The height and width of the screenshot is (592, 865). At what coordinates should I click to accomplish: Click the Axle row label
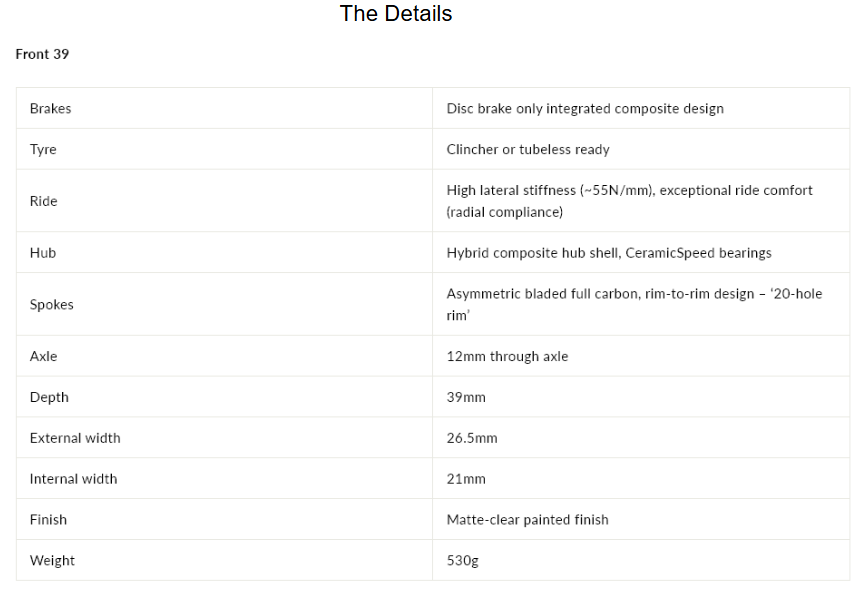point(44,356)
